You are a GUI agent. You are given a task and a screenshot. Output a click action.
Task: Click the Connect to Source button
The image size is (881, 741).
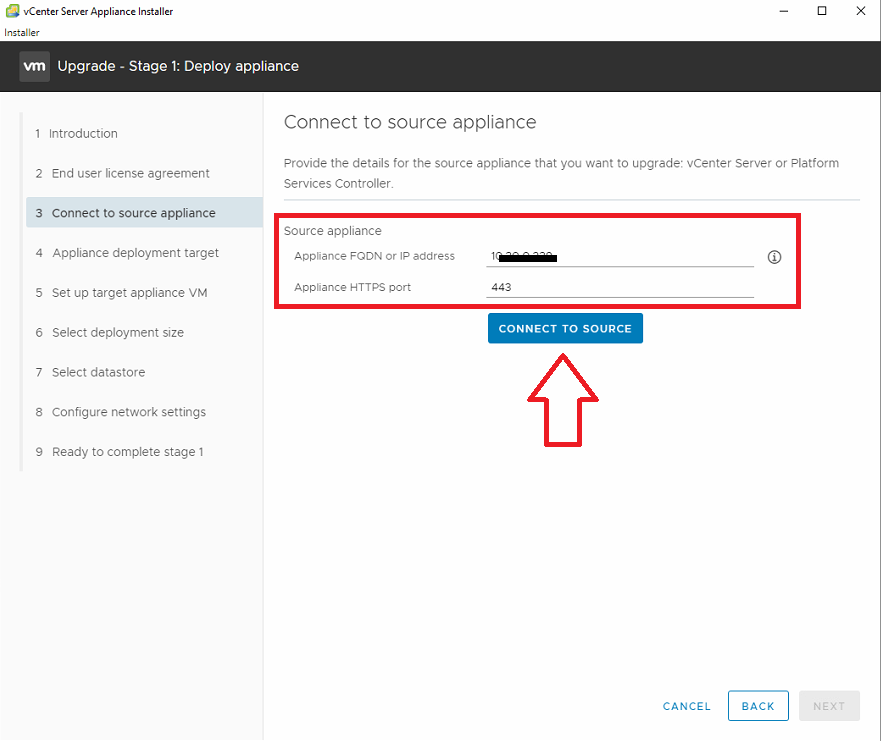point(565,328)
